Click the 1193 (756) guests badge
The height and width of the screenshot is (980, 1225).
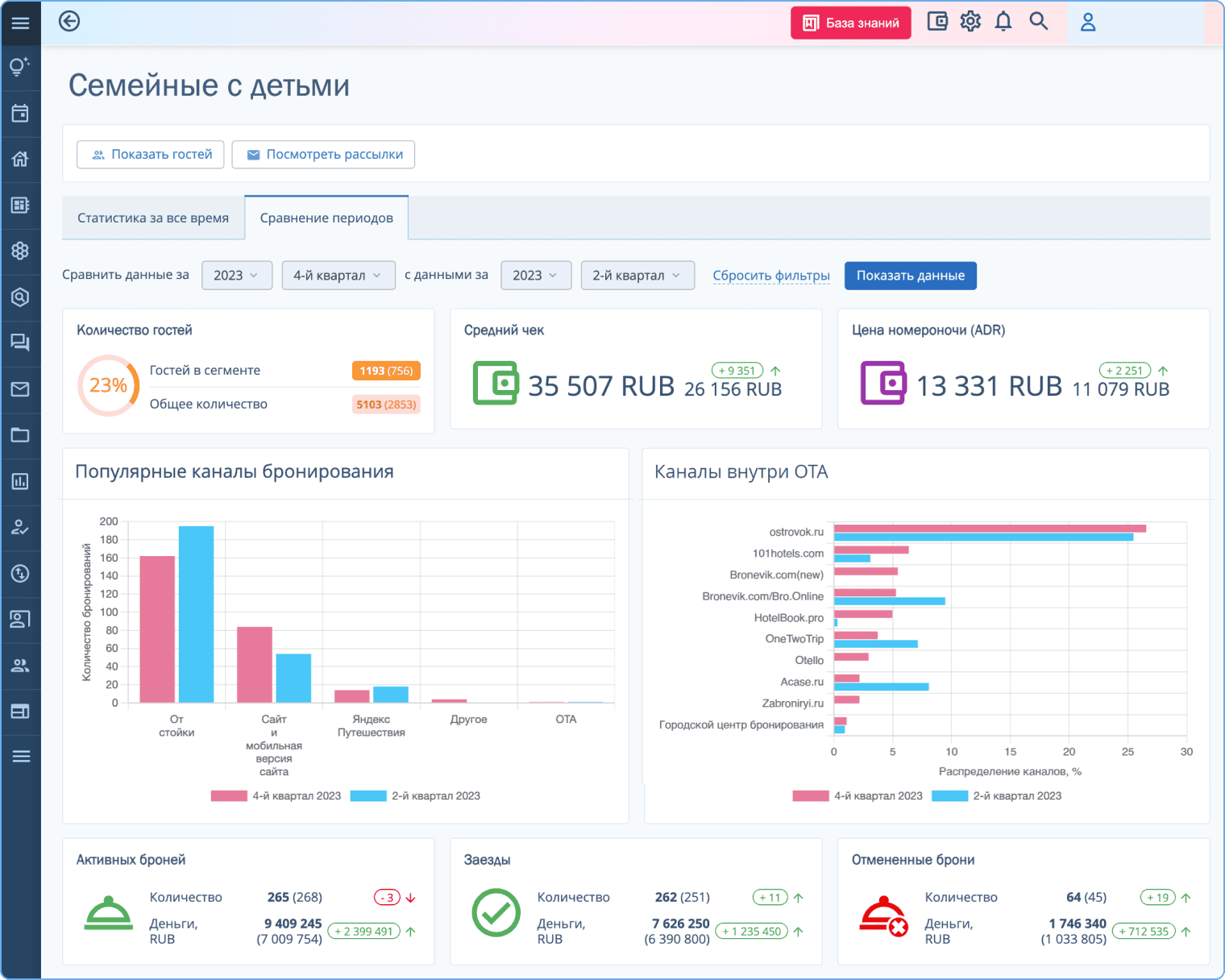(386, 371)
